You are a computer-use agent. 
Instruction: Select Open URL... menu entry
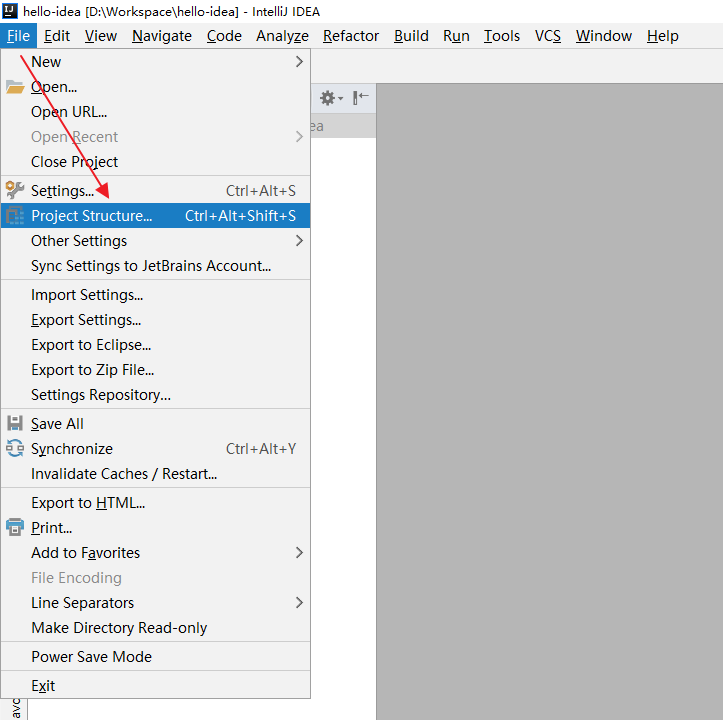[x=155, y=112]
